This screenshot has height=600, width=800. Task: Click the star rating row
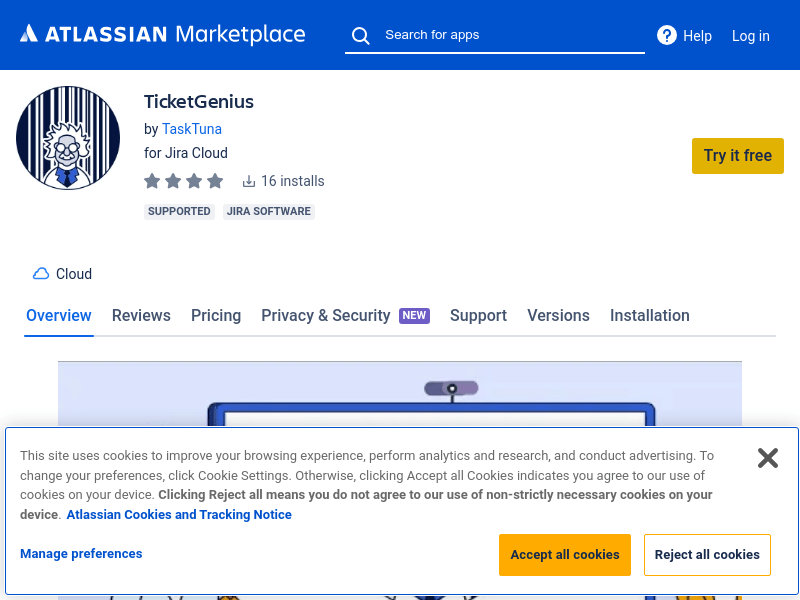pyautogui.click(x=184, y=181)
